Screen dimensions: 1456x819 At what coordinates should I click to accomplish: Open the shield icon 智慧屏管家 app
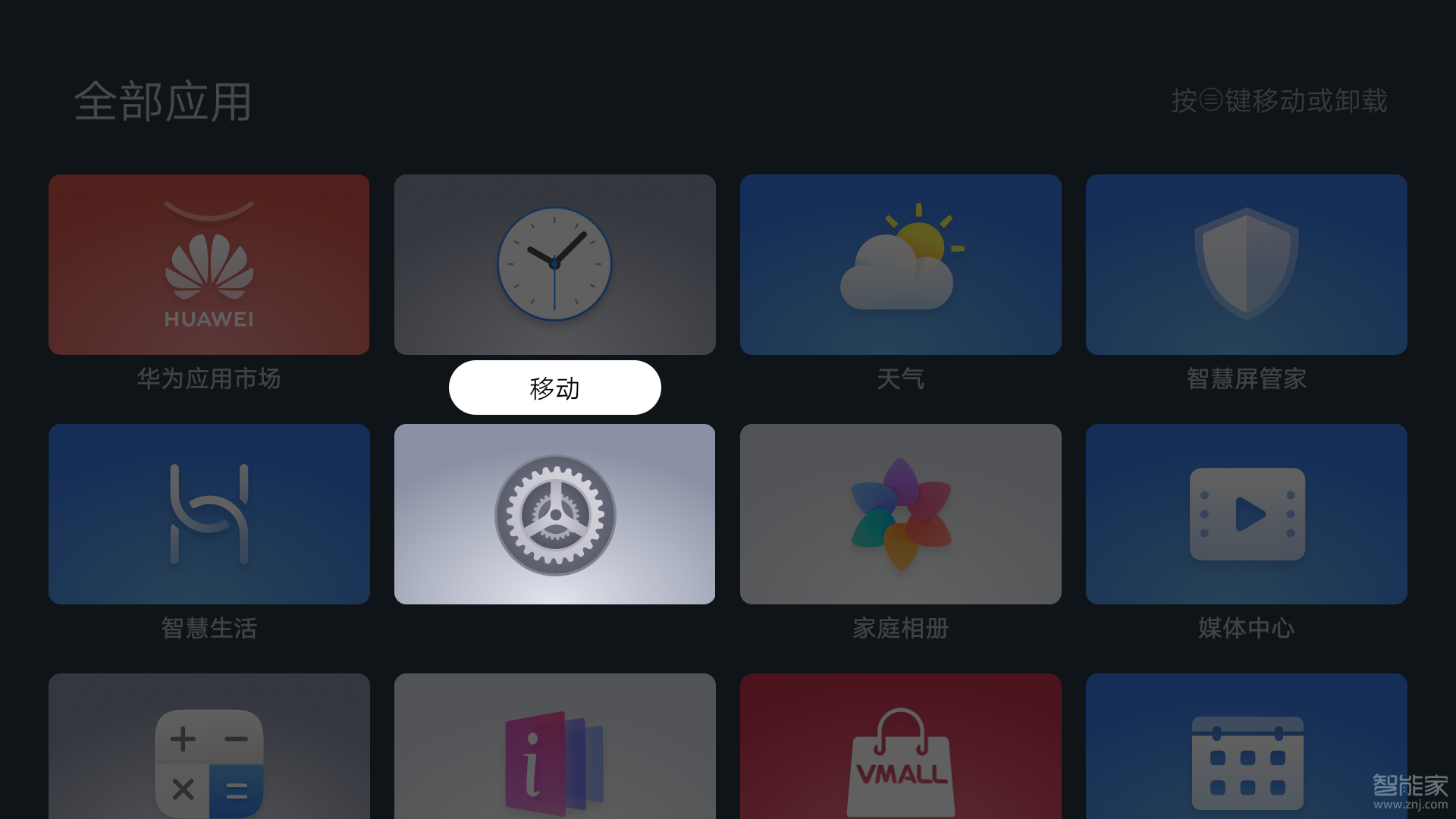point(1247,265)
